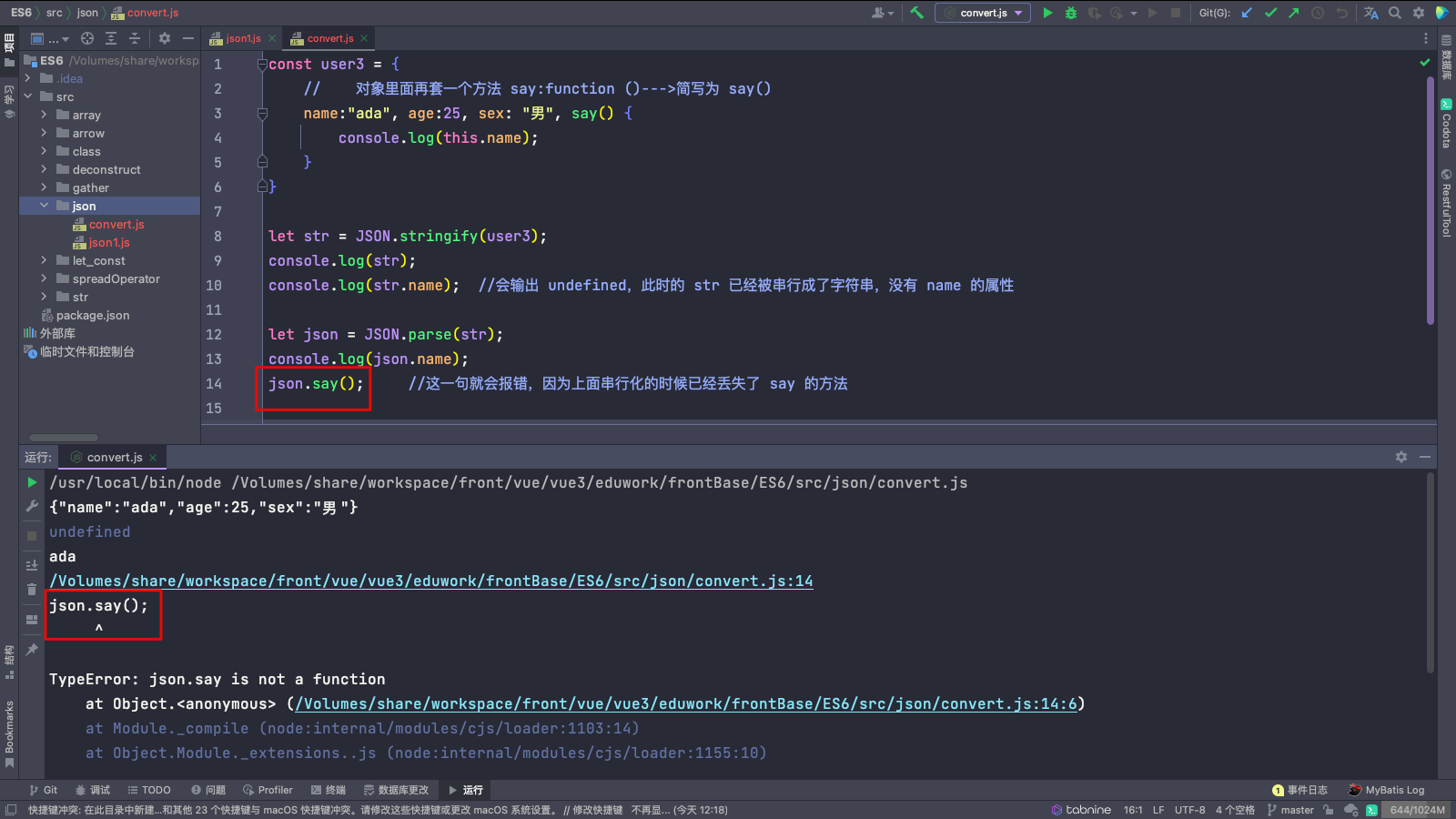Expand the deconstruct folder in project tree
Viewport: 1456px width, 819px height.
[44, 169]
